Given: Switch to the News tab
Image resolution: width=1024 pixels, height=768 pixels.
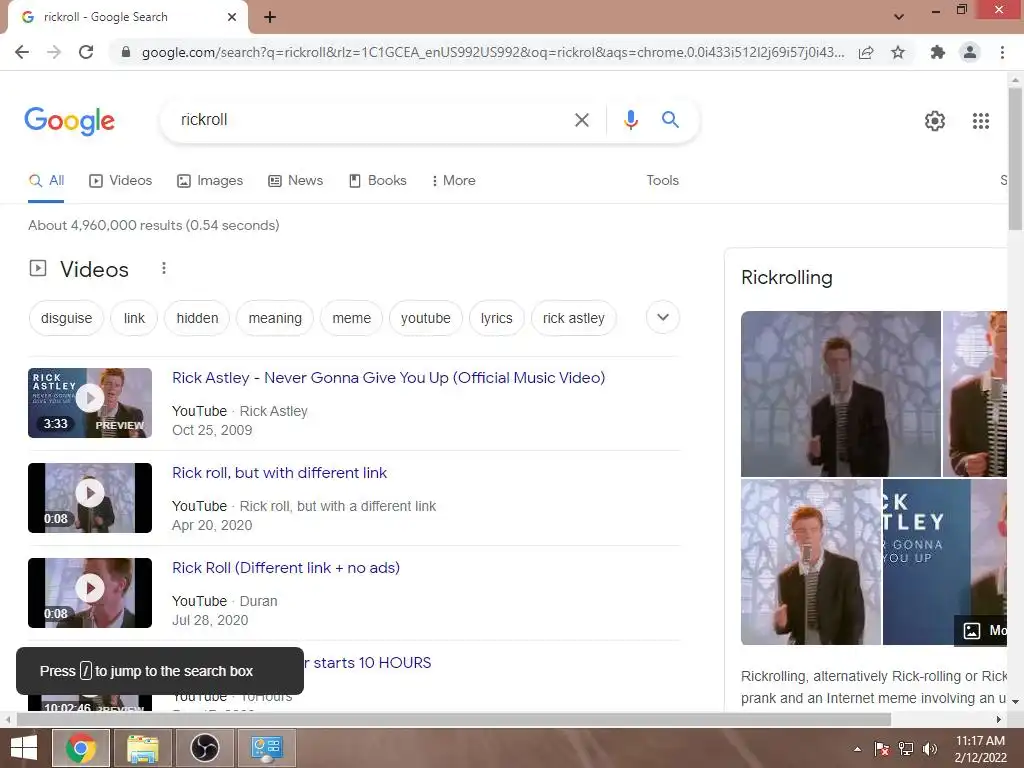Looking at the screenshot, I should (296, 181).
